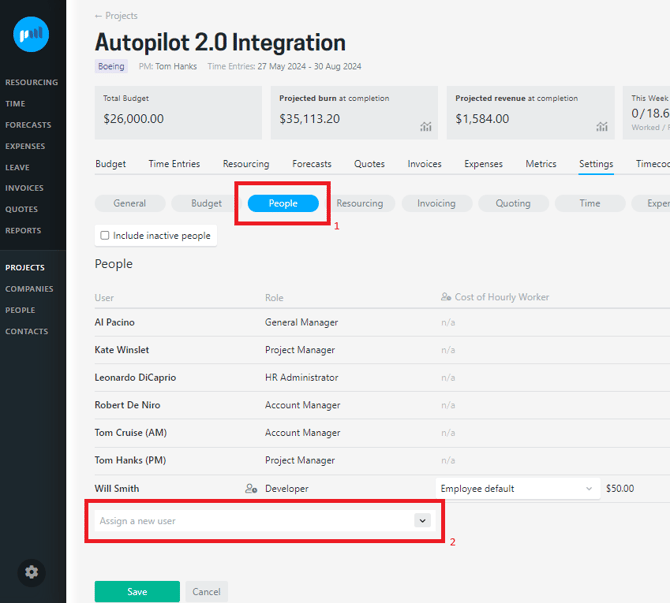Click the User column header
This screenshot has height=603, width=670.
(x=104, y=297)
